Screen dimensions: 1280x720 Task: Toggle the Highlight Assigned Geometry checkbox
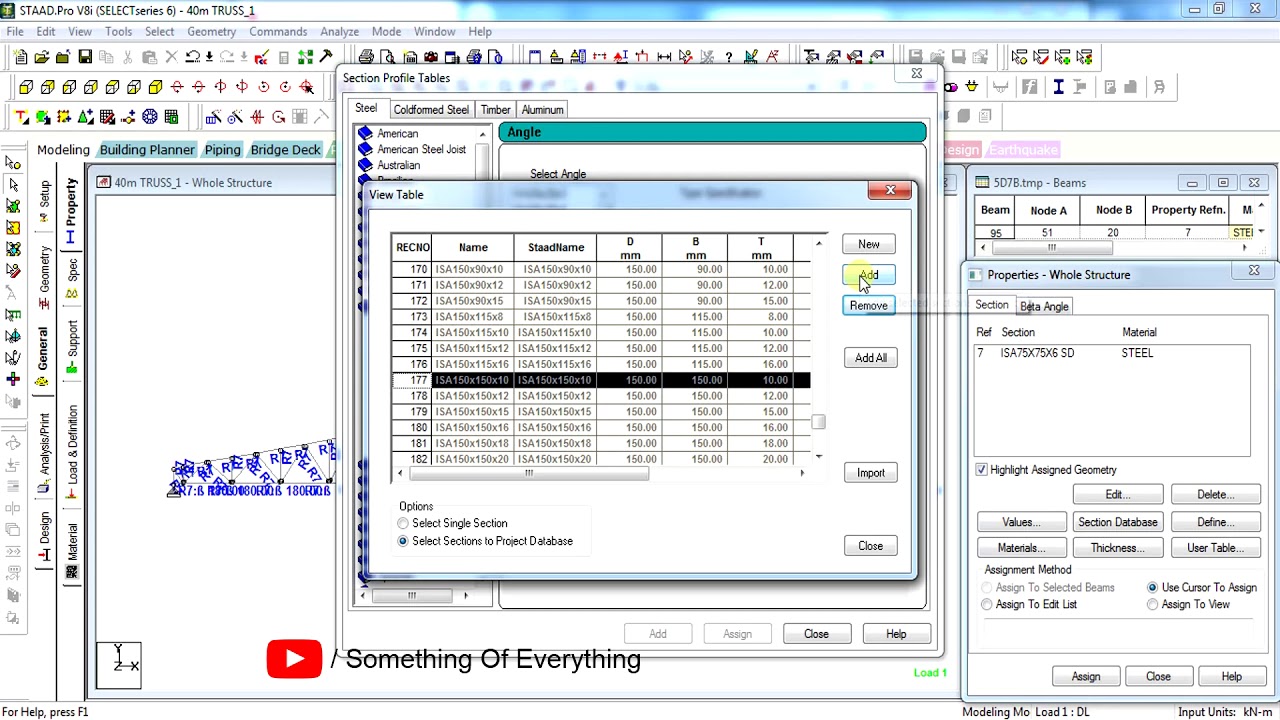pos(981,470)
